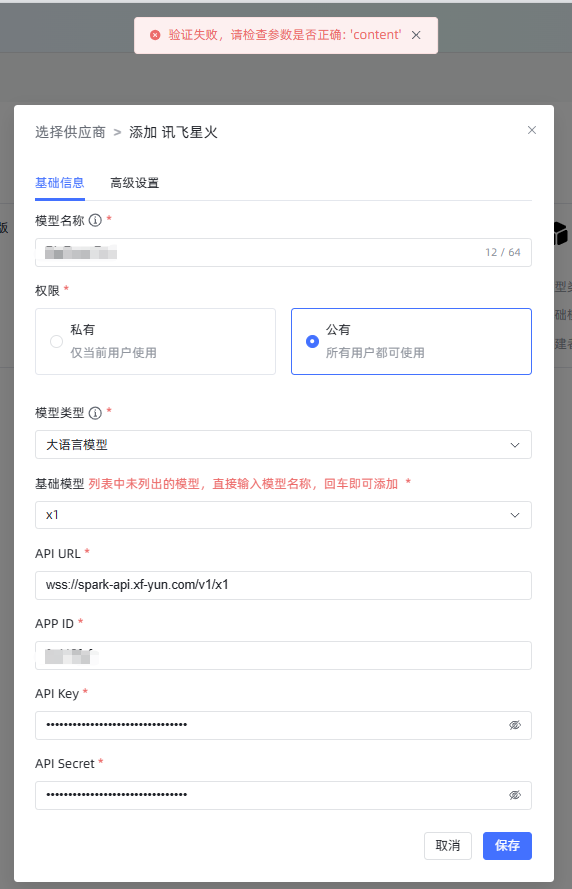Open the 基础模型 dropdown showing x1
The width and height of the screenshot is (572, 889).
pos(283,515)
